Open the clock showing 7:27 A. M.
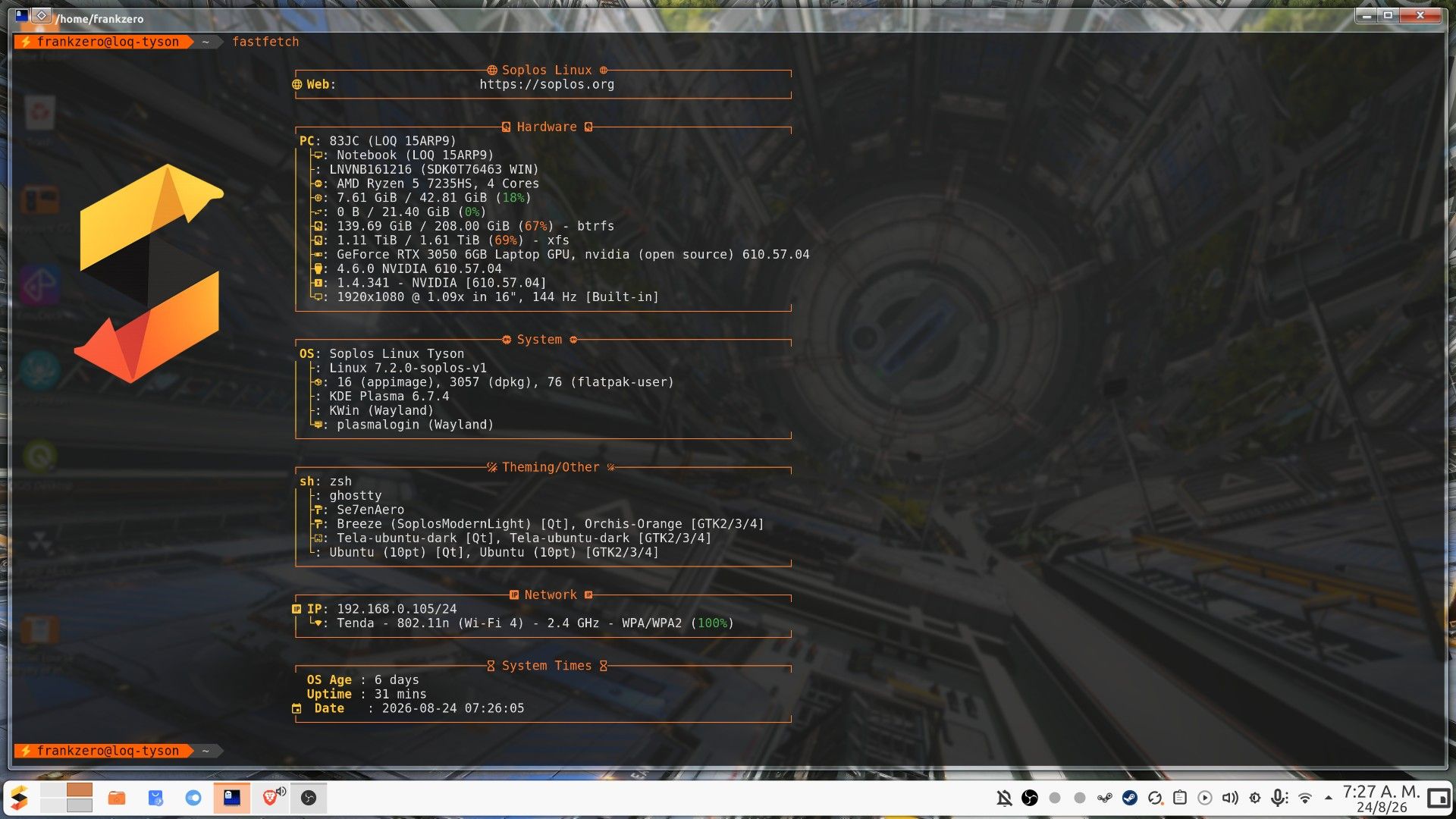The width and height of the screenshot is (1456, 819). 1381,799
